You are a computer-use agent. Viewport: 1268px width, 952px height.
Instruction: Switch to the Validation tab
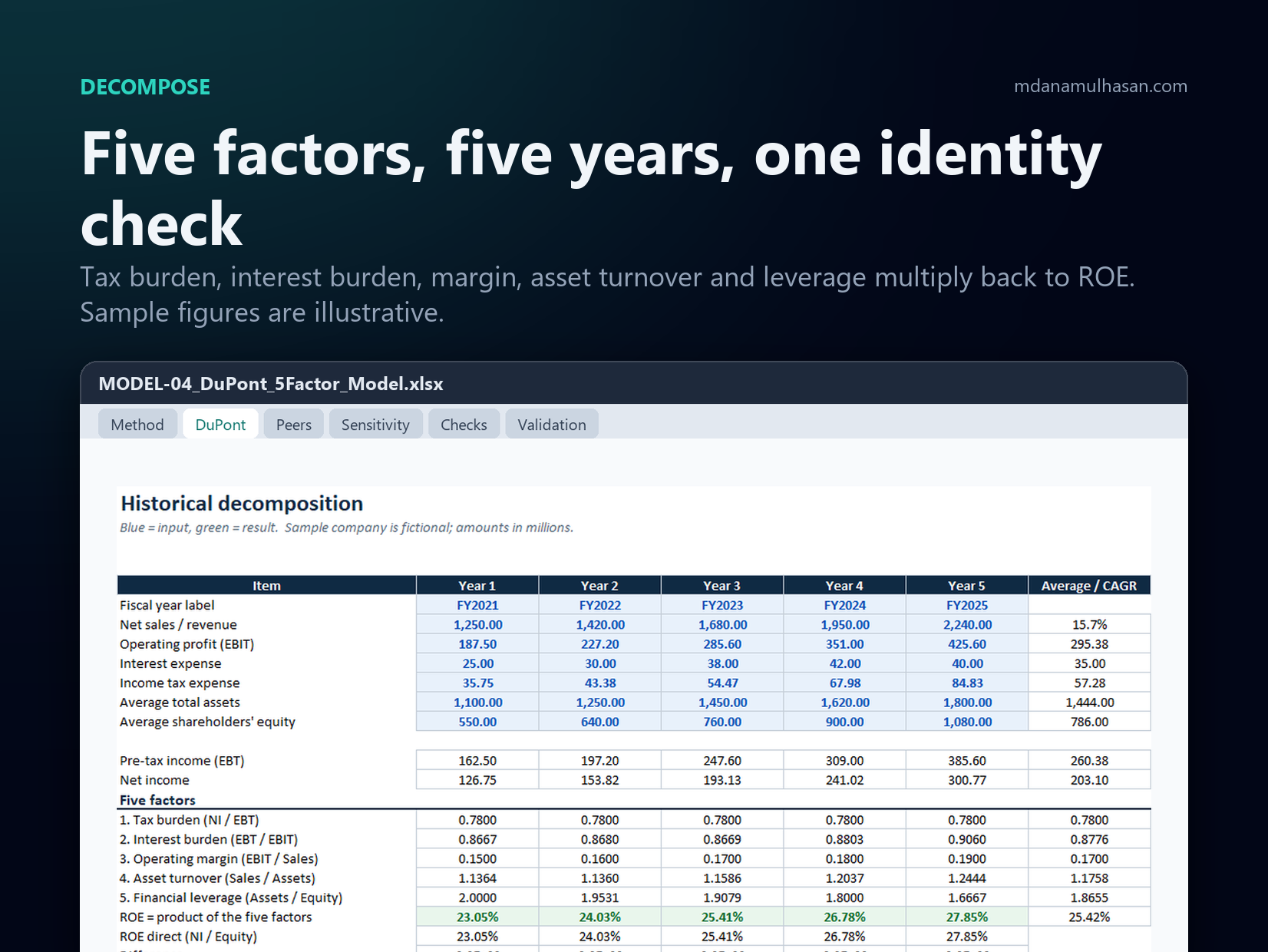coord(551,425)
